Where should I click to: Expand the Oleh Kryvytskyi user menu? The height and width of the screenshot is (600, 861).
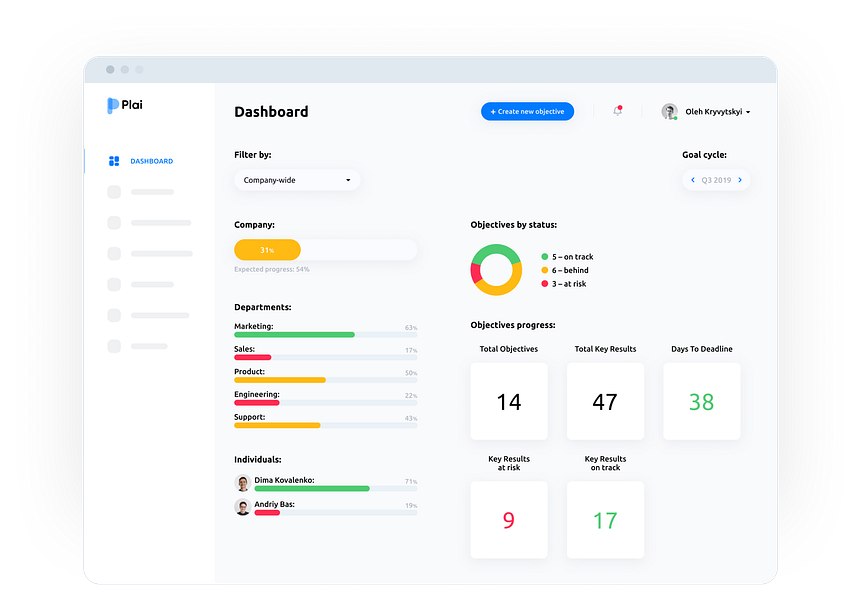(747, 112)
